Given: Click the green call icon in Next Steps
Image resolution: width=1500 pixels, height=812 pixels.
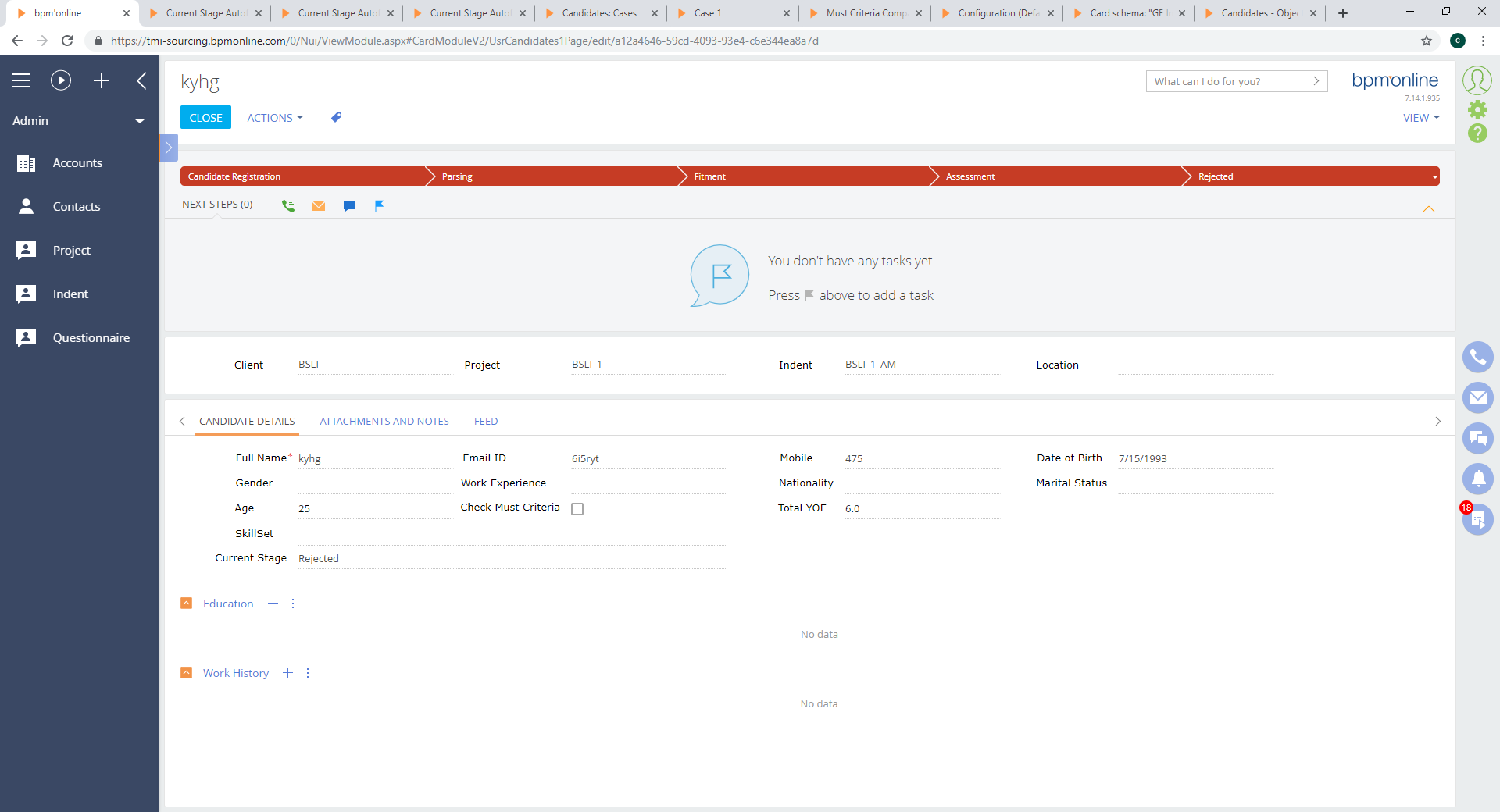Looking at the screenshot, I should (x=288, y=206).
